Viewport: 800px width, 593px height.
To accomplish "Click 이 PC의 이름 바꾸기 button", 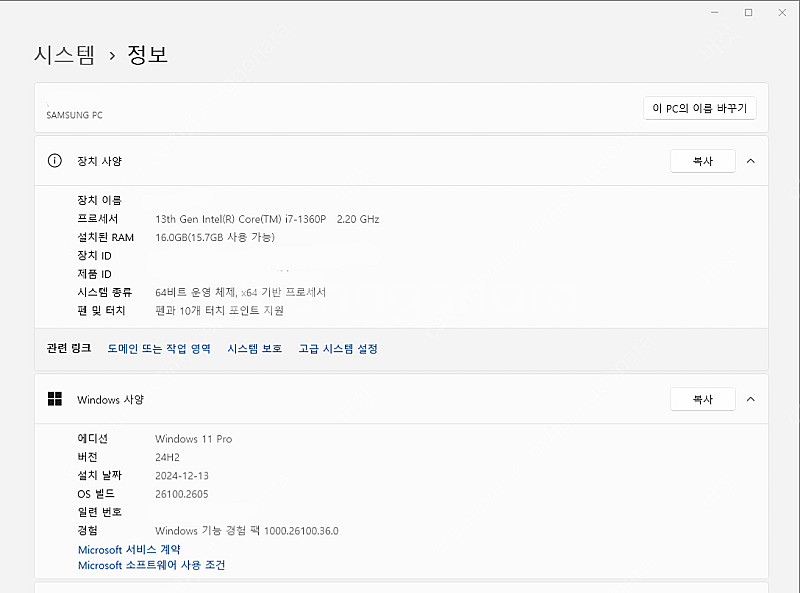I will pos(699,108).
